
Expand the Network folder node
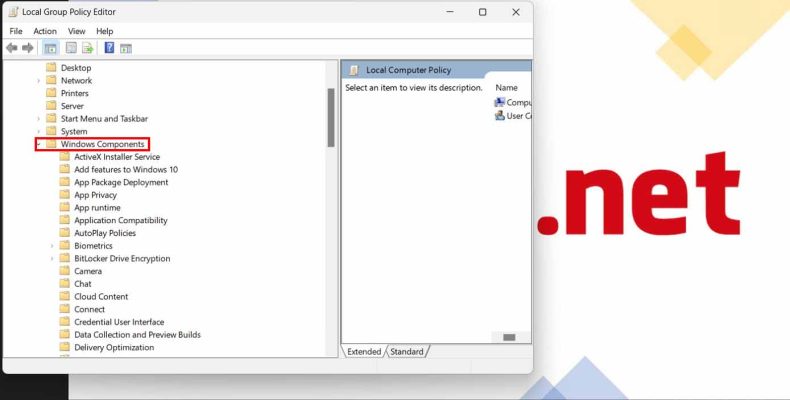click(38, 81)
